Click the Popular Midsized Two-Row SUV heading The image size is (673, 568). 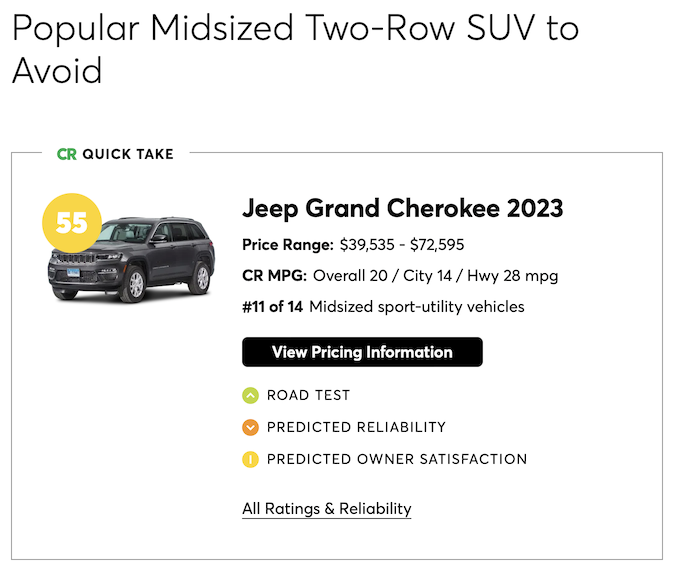click(x=295, y=28)
